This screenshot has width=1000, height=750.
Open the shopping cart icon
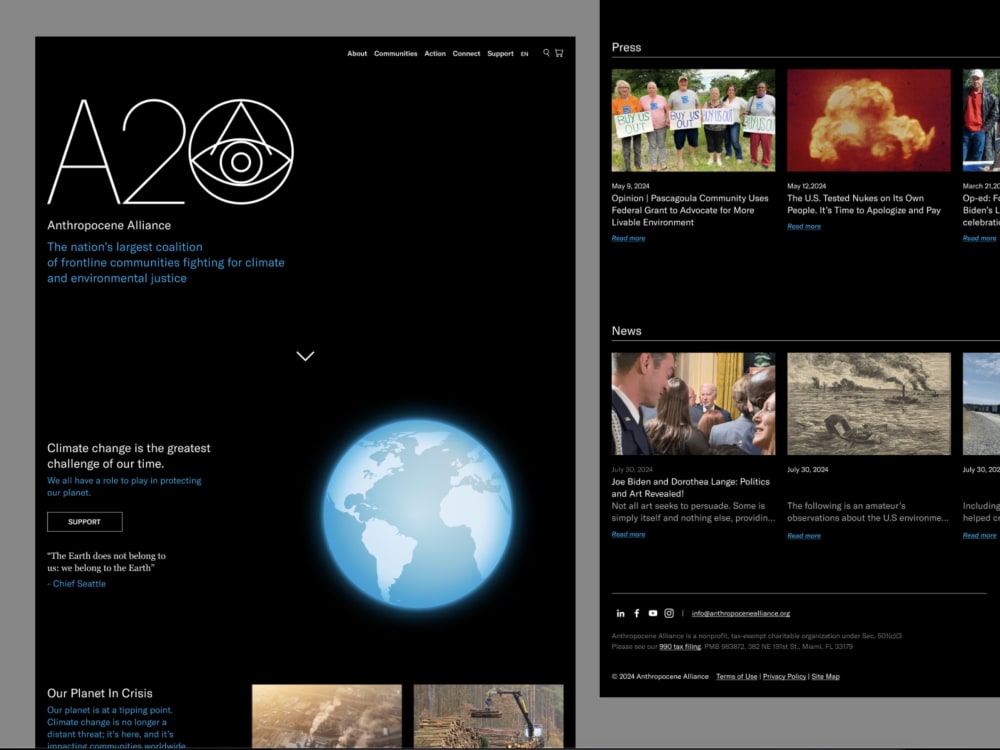click(559, 53)
